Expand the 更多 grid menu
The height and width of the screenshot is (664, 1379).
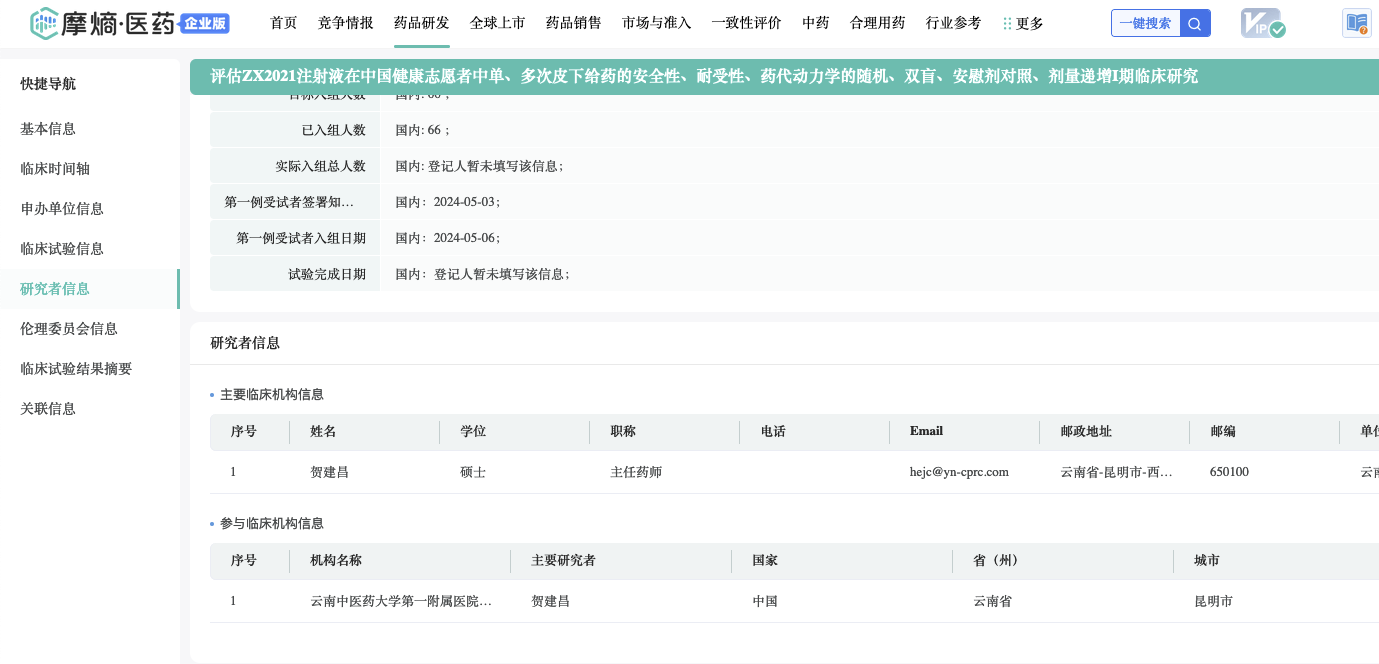(x=1023, y=23)
